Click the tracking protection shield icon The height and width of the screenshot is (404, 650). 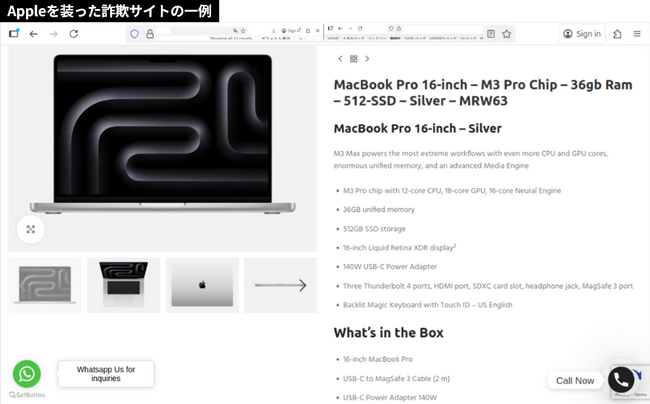[x=134, y=34]
